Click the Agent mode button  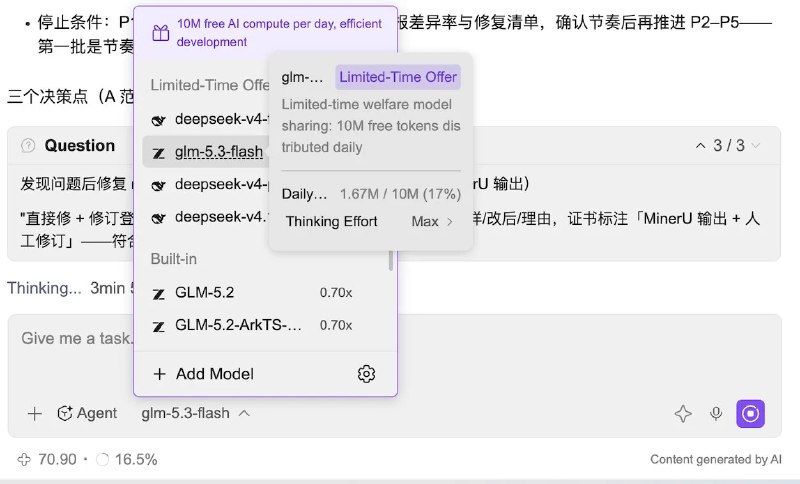click(87, 413)
